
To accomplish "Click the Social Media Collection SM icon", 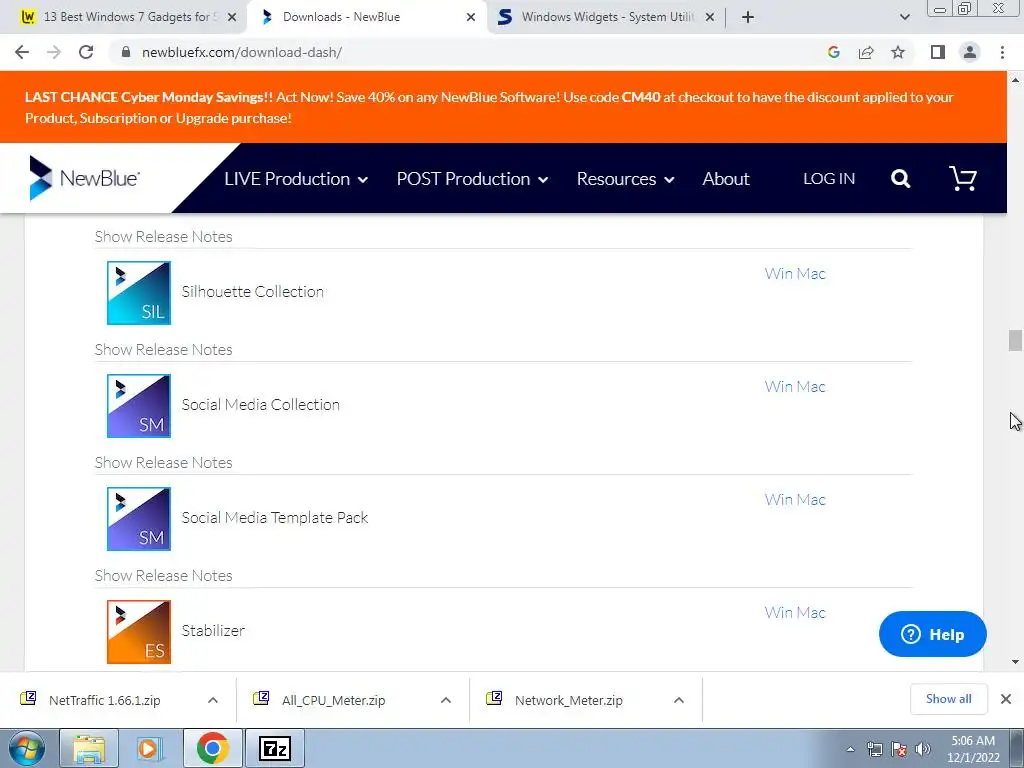I will pyautogui.click(x=139, y=406).
